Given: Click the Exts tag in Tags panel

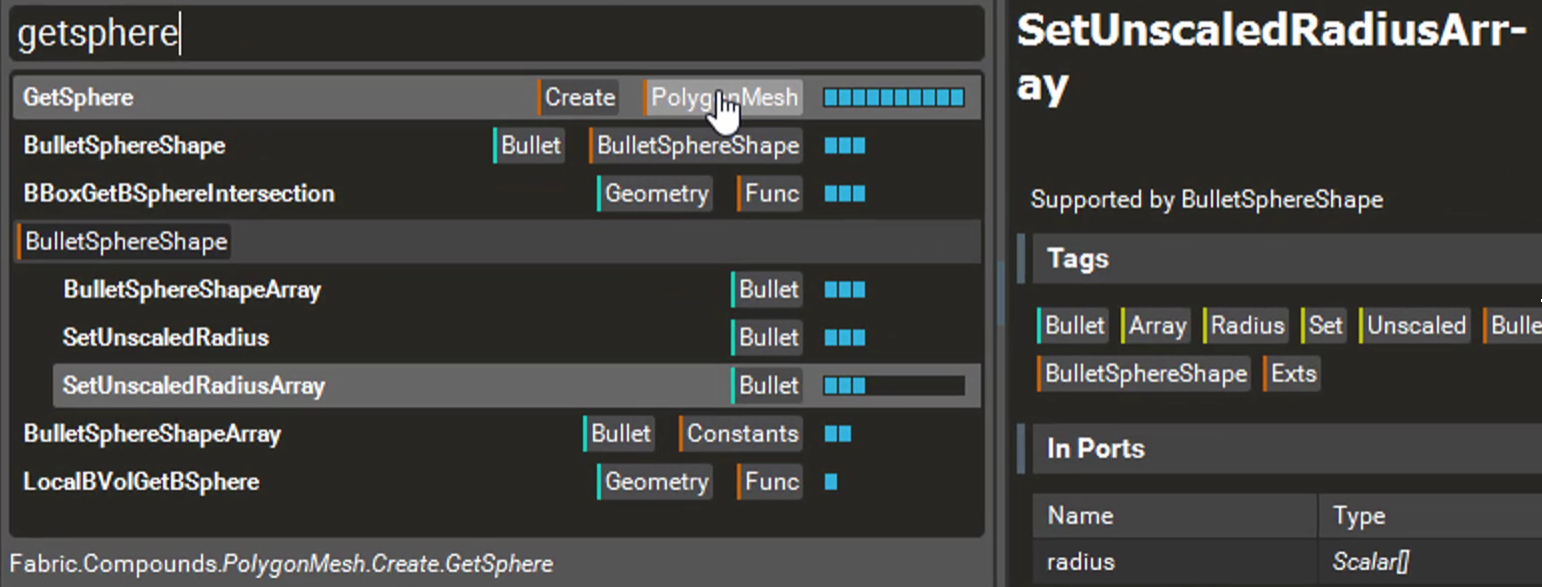Looking at the screenshot, I should pos(1293,374).
